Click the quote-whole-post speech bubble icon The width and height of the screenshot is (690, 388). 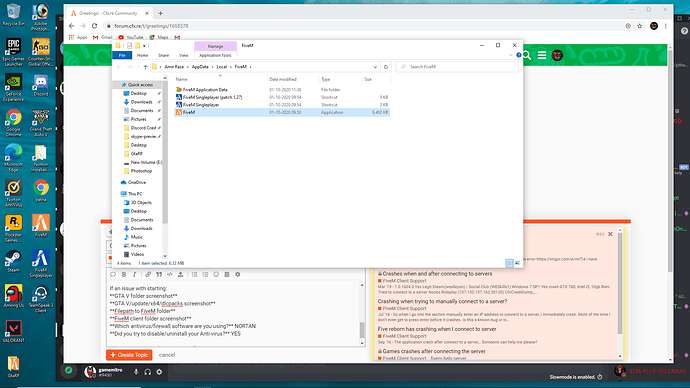point(113,275)
